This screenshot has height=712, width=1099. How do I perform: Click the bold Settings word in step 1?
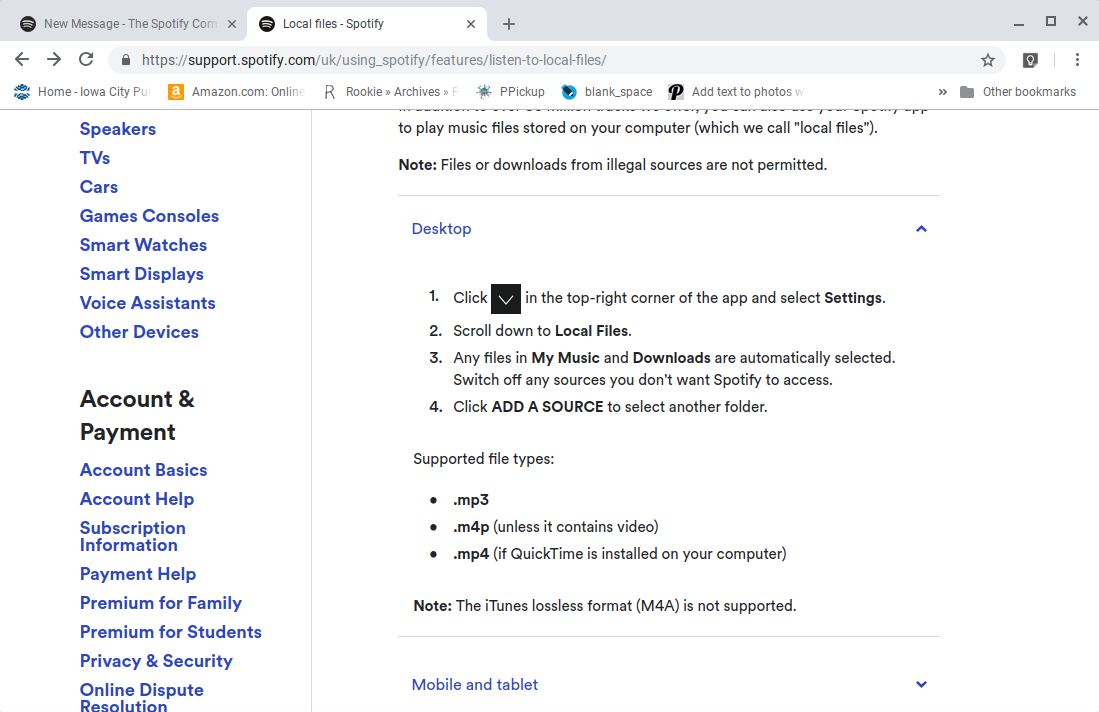coord(853,298)
